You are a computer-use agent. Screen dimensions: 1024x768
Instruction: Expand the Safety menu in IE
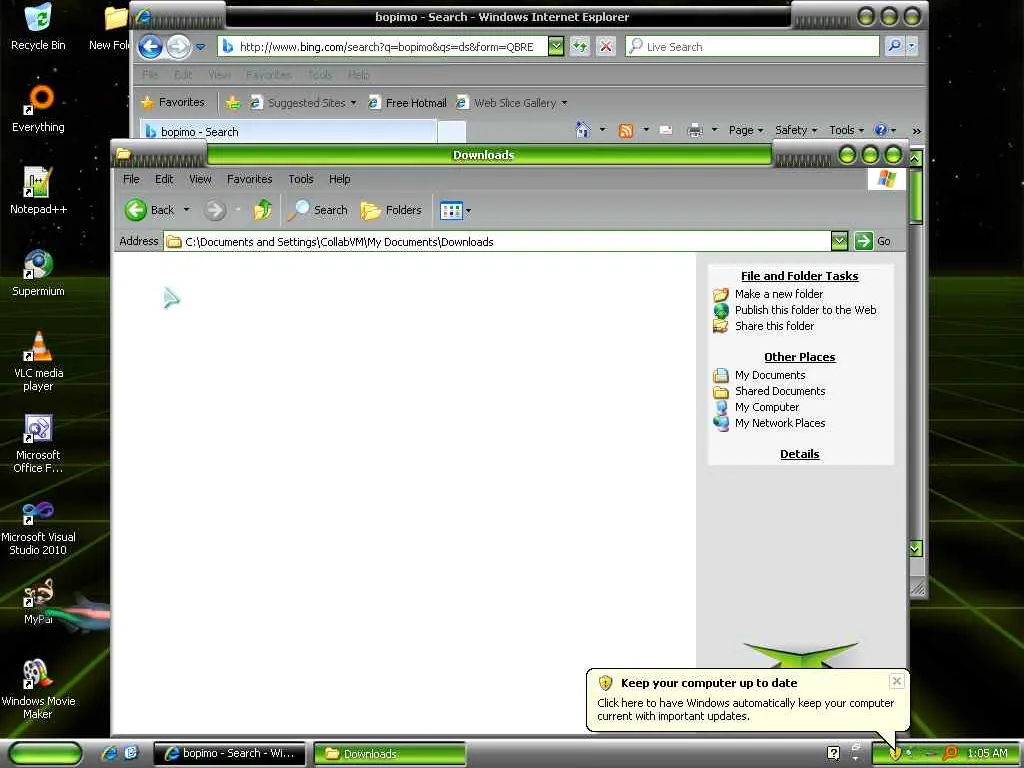(x=795, y=130)
